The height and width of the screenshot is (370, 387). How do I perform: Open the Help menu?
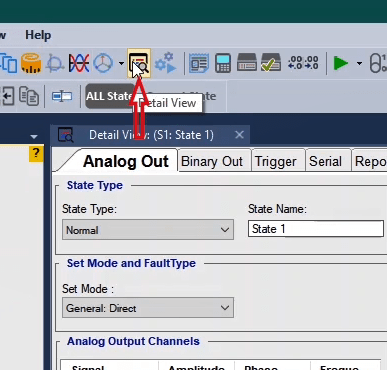[38, 35]
